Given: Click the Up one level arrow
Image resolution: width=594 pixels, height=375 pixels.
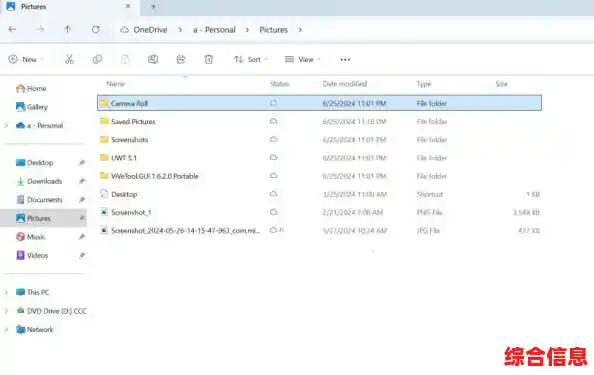Looking at the screenshot, I should 67,29.
